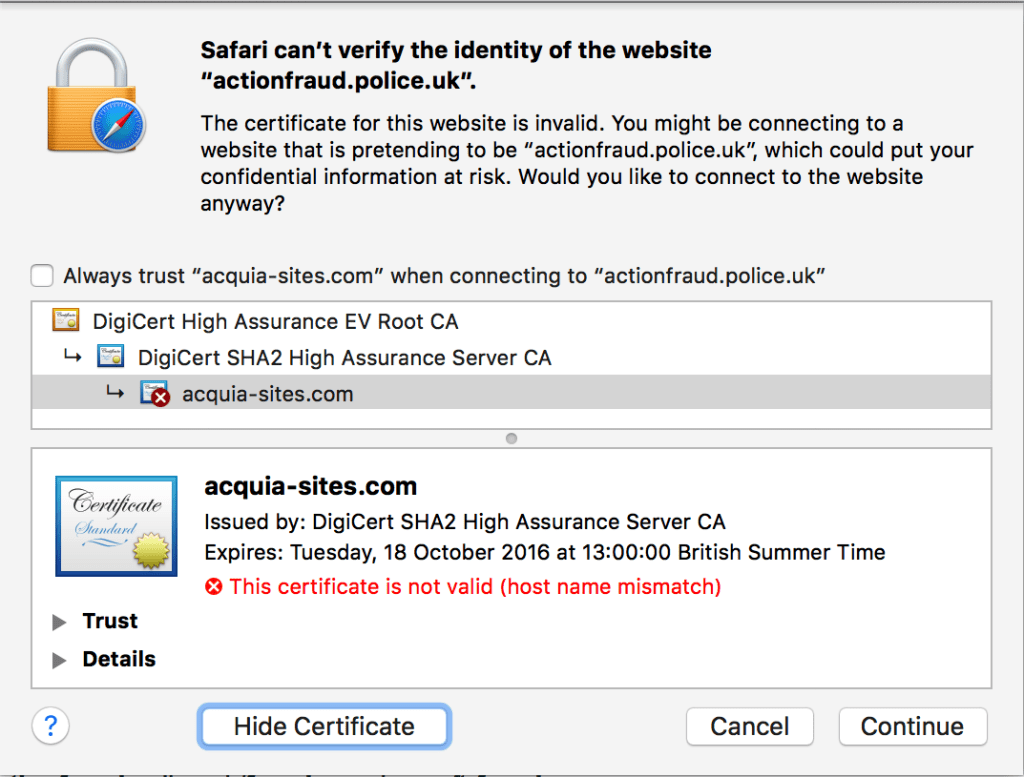Viewport: 1024px width, 777px height.
Task: Click the acquia-sites.com certificate heading
Action: (310, 487)
